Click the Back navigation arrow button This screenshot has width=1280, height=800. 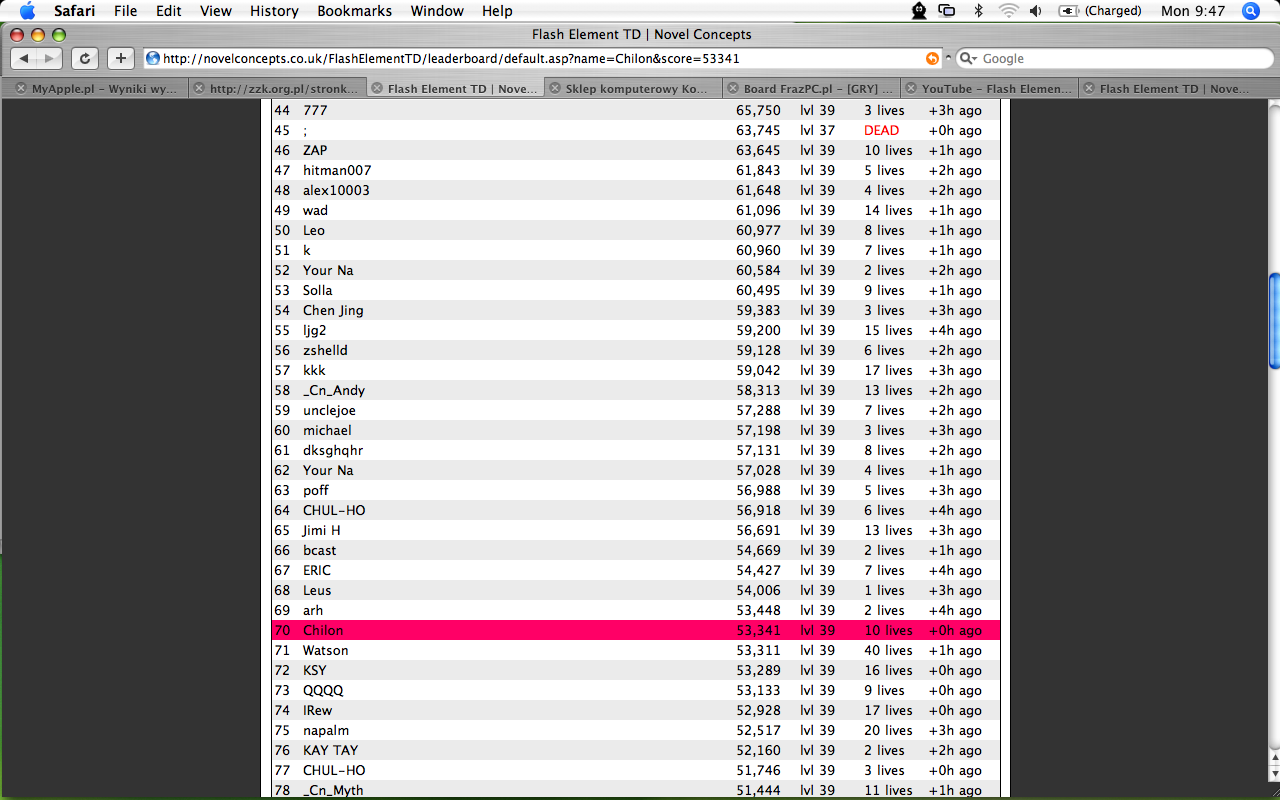(x=24, y=59)
